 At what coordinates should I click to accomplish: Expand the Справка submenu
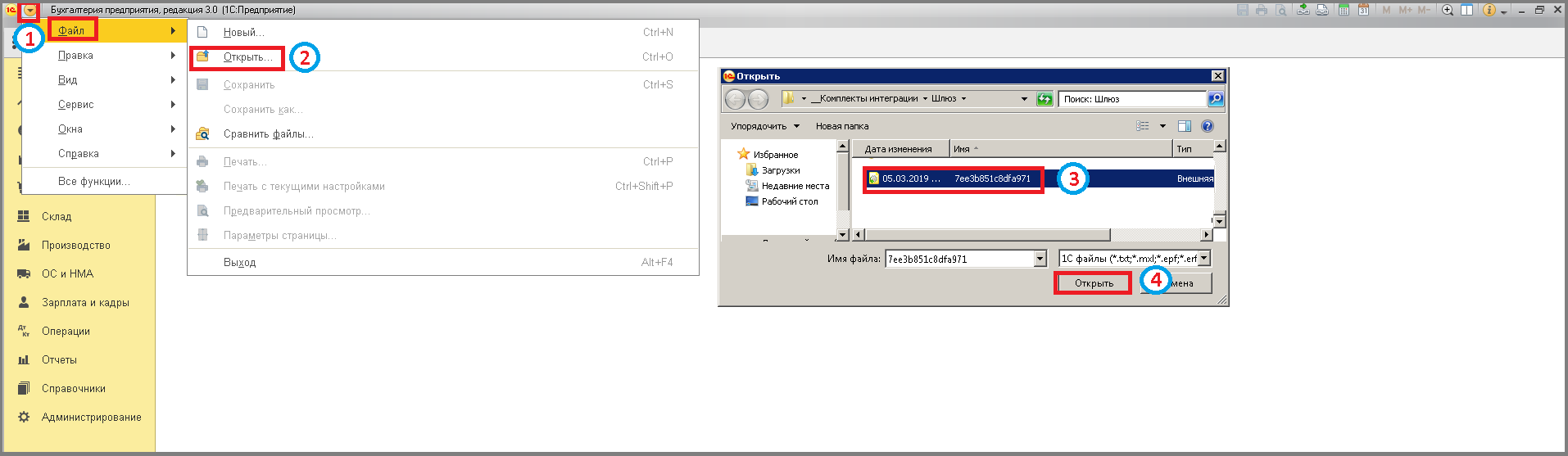105,153
